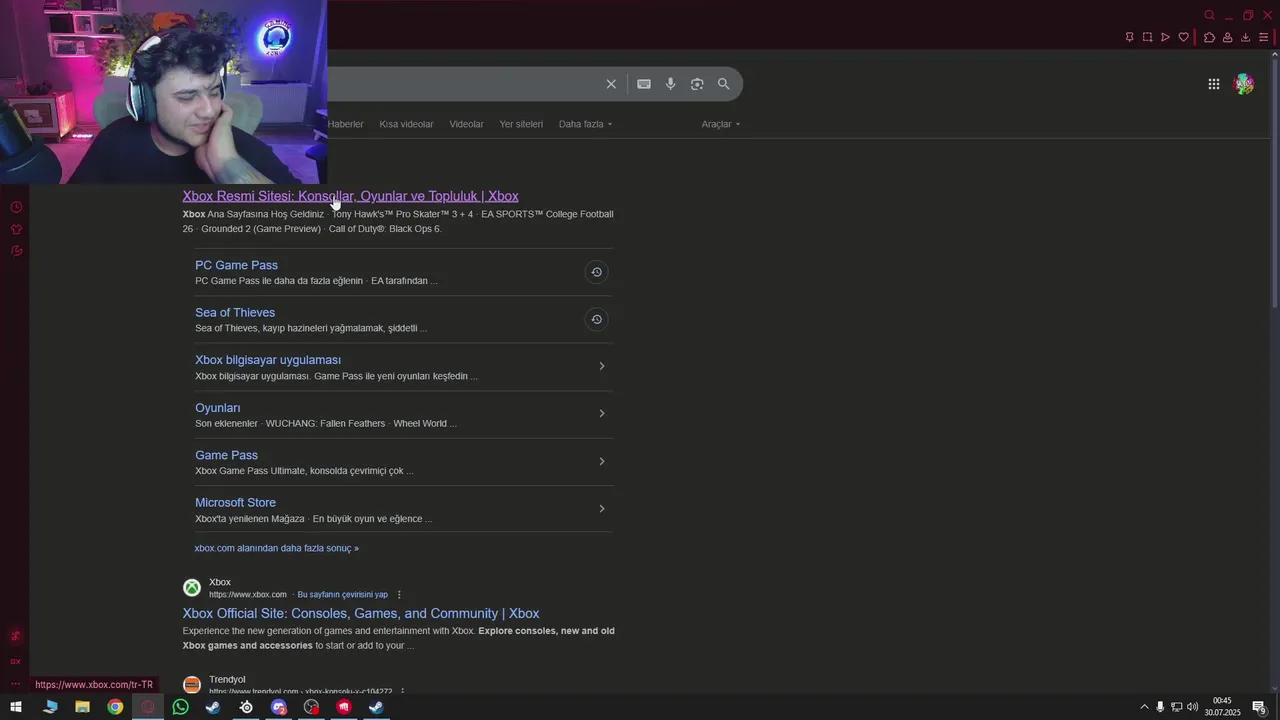Open the PC Game Pass sitelink
The height and width of the screenshot is (720, 1280).
(236, 265)
